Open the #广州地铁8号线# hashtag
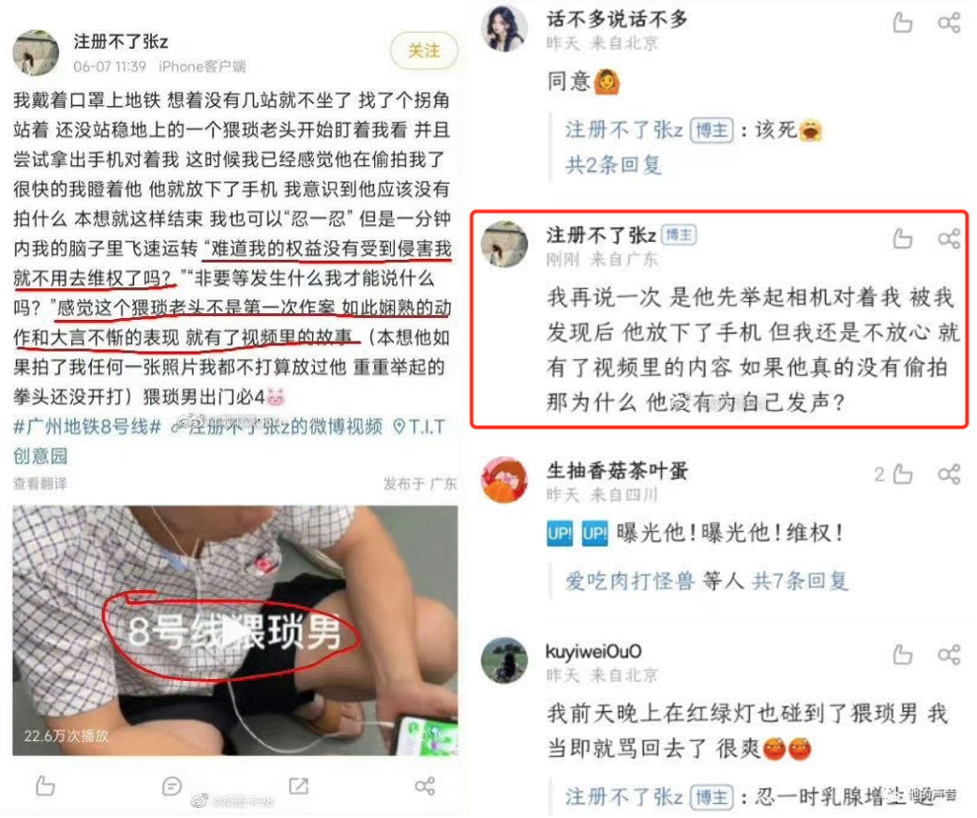 (87, 427)
